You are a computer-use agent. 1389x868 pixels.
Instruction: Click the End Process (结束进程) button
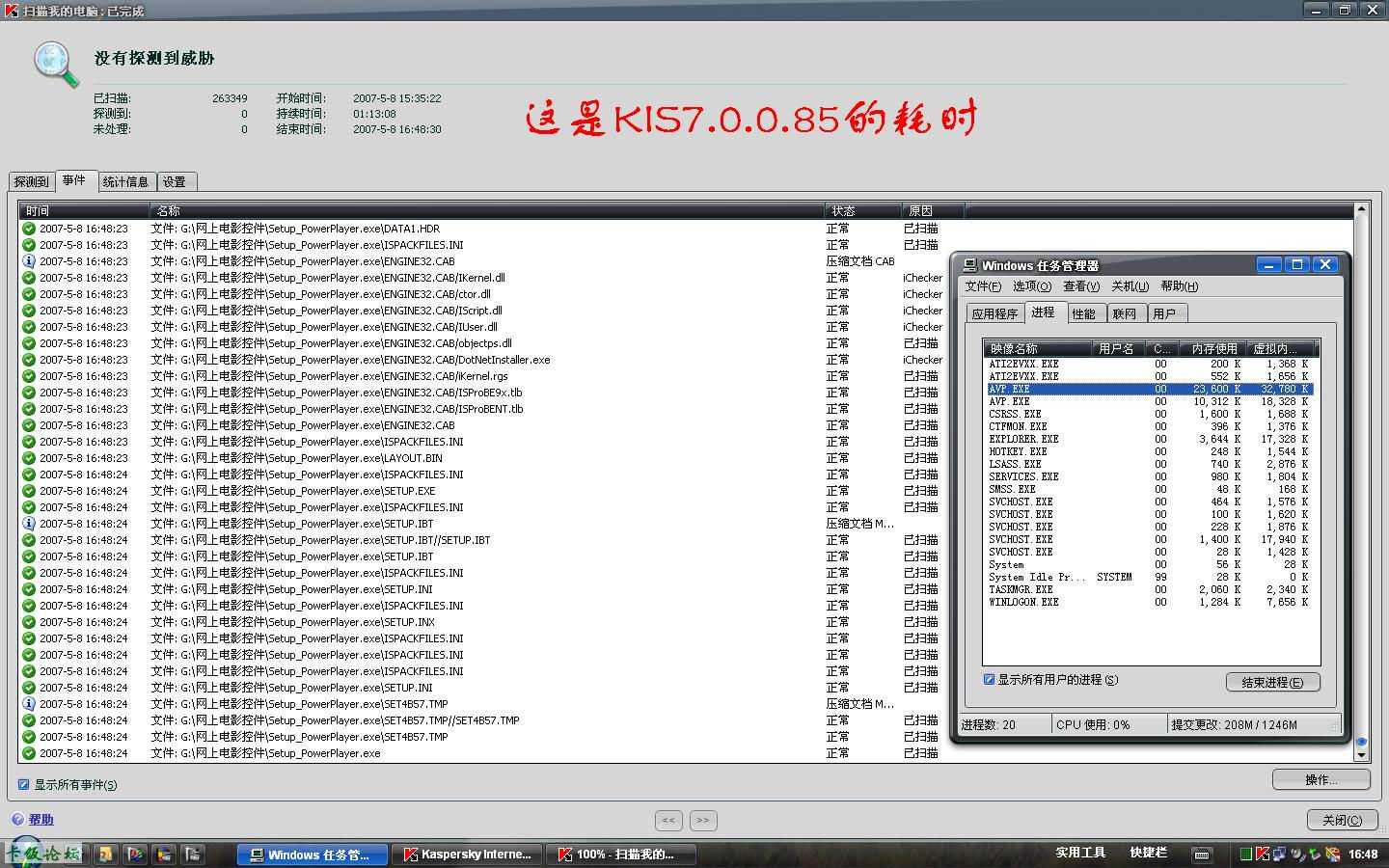[1273, 682]
